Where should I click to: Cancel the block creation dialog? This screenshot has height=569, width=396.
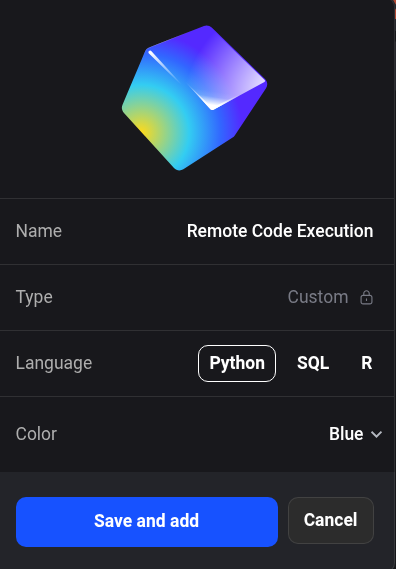pos(331,520)
